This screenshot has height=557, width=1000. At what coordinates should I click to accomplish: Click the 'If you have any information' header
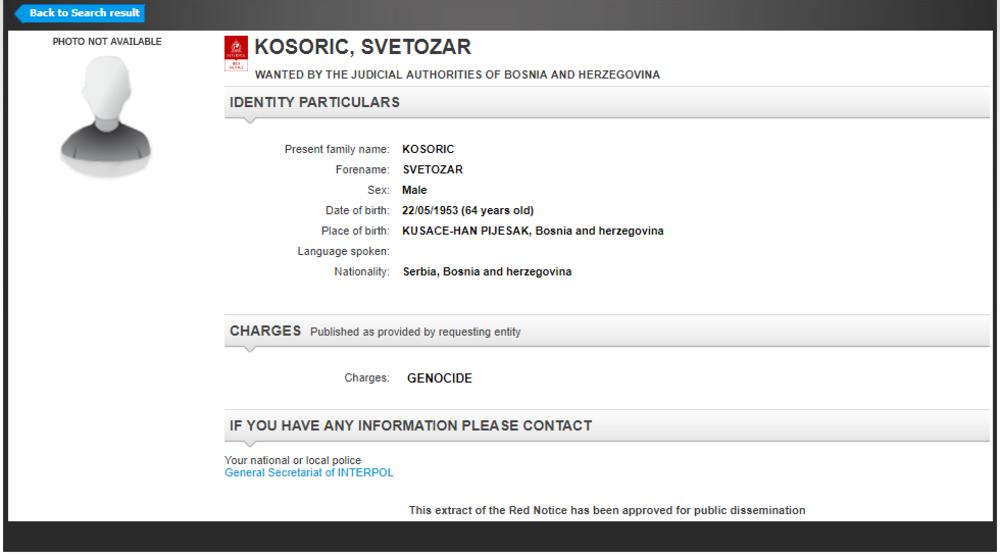click(410, 425)
